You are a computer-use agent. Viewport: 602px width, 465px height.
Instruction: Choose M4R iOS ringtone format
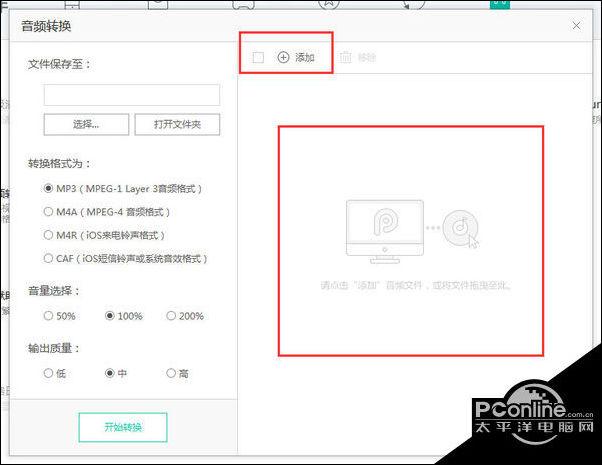(x=48, y=235)
